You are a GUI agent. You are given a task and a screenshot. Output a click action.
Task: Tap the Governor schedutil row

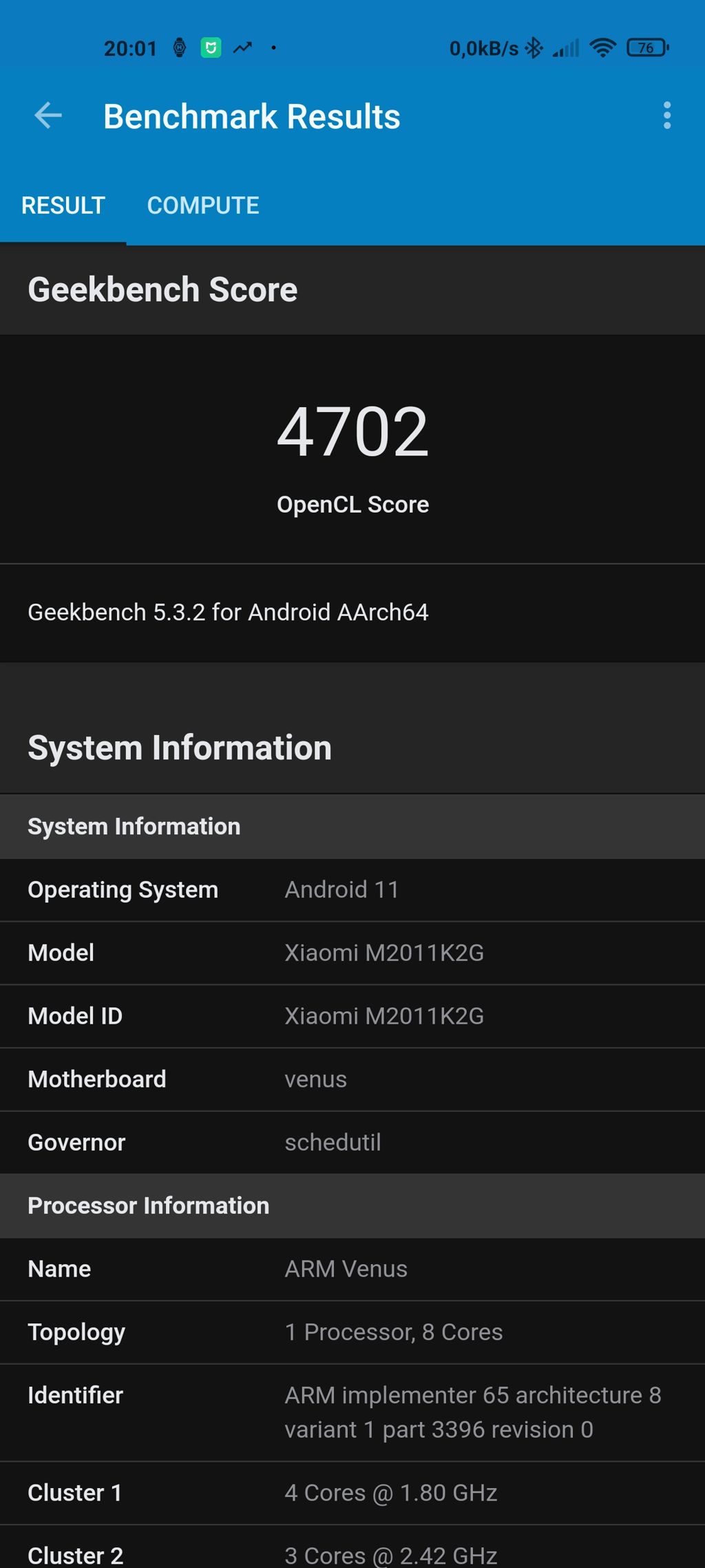click(x=352, y=1143)
